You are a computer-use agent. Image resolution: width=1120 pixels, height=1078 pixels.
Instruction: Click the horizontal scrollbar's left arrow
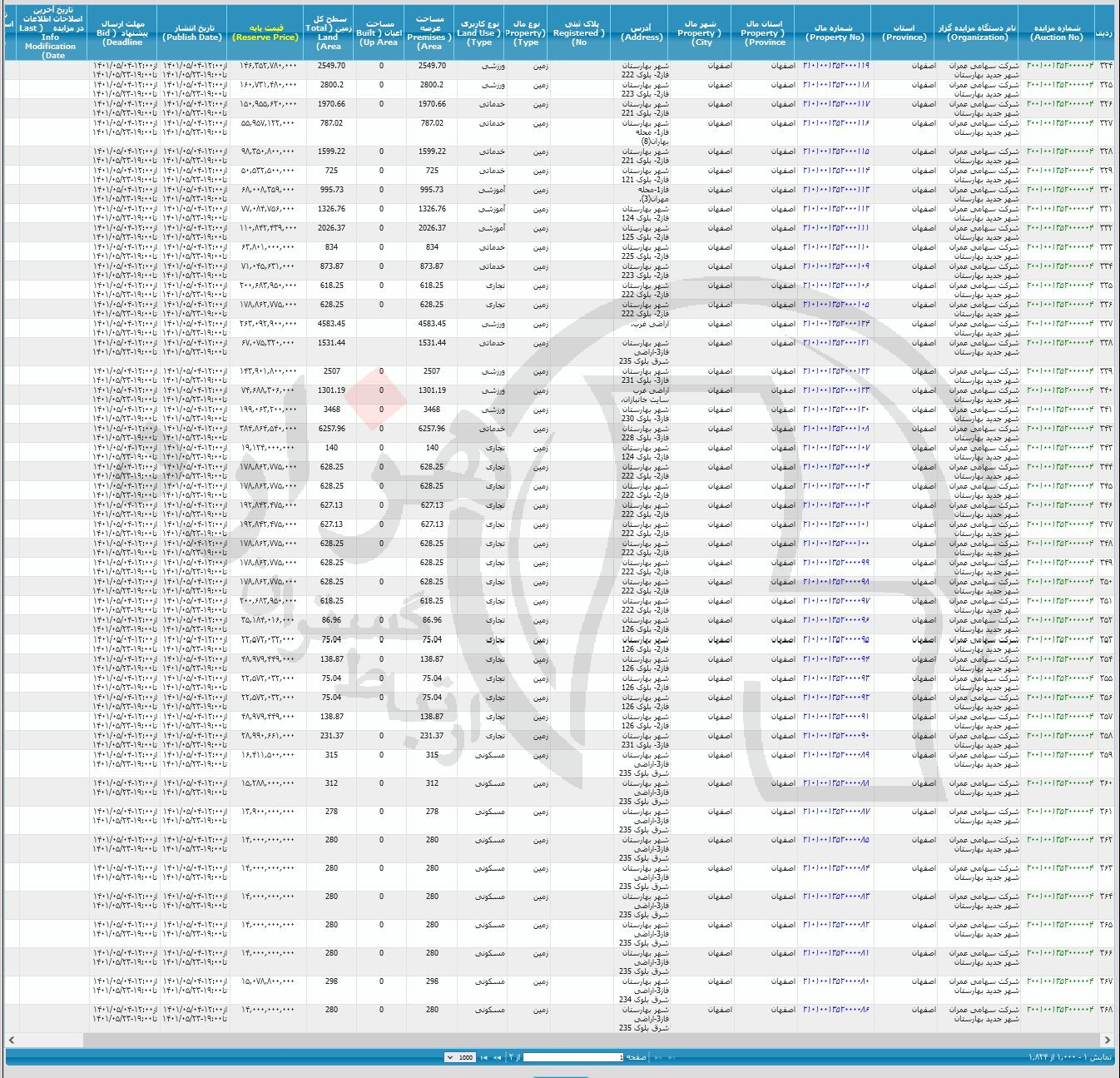coord(12,1040)
